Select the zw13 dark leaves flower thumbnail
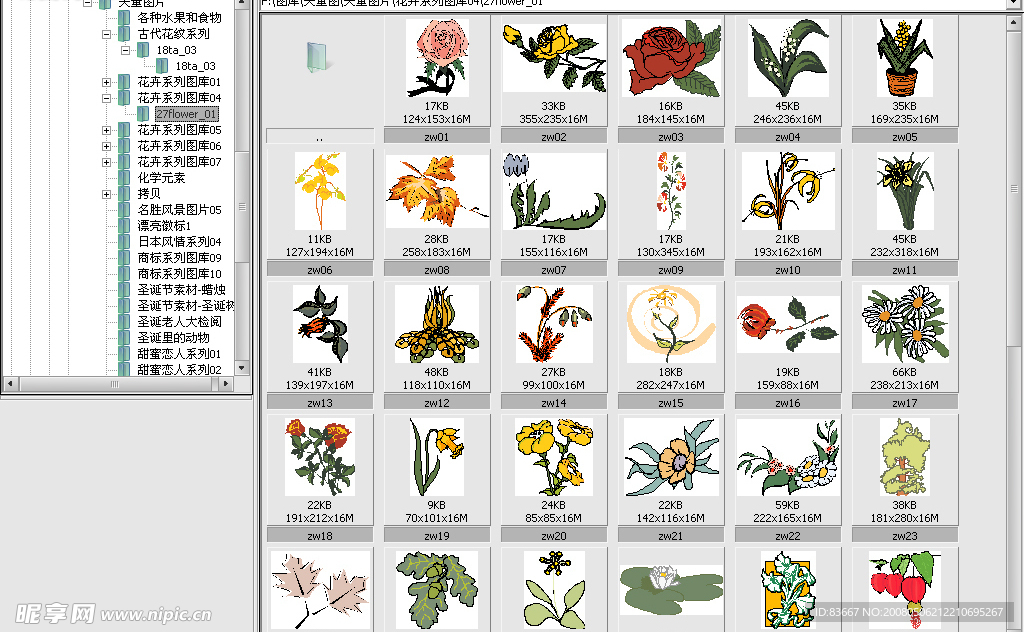Screen dimensions: 1024x632 pos(320,324)
